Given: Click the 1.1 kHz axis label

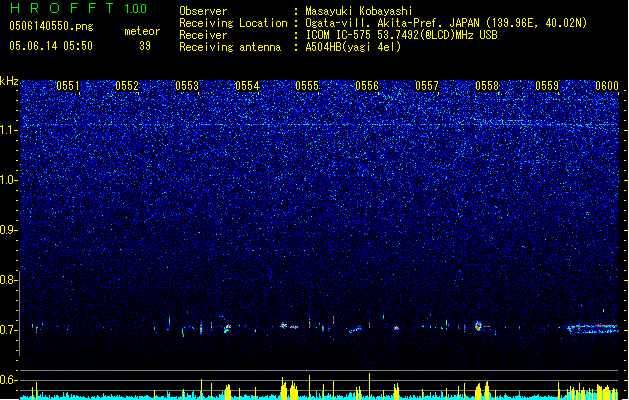Looking at the screenshot, I should [8, 130].
